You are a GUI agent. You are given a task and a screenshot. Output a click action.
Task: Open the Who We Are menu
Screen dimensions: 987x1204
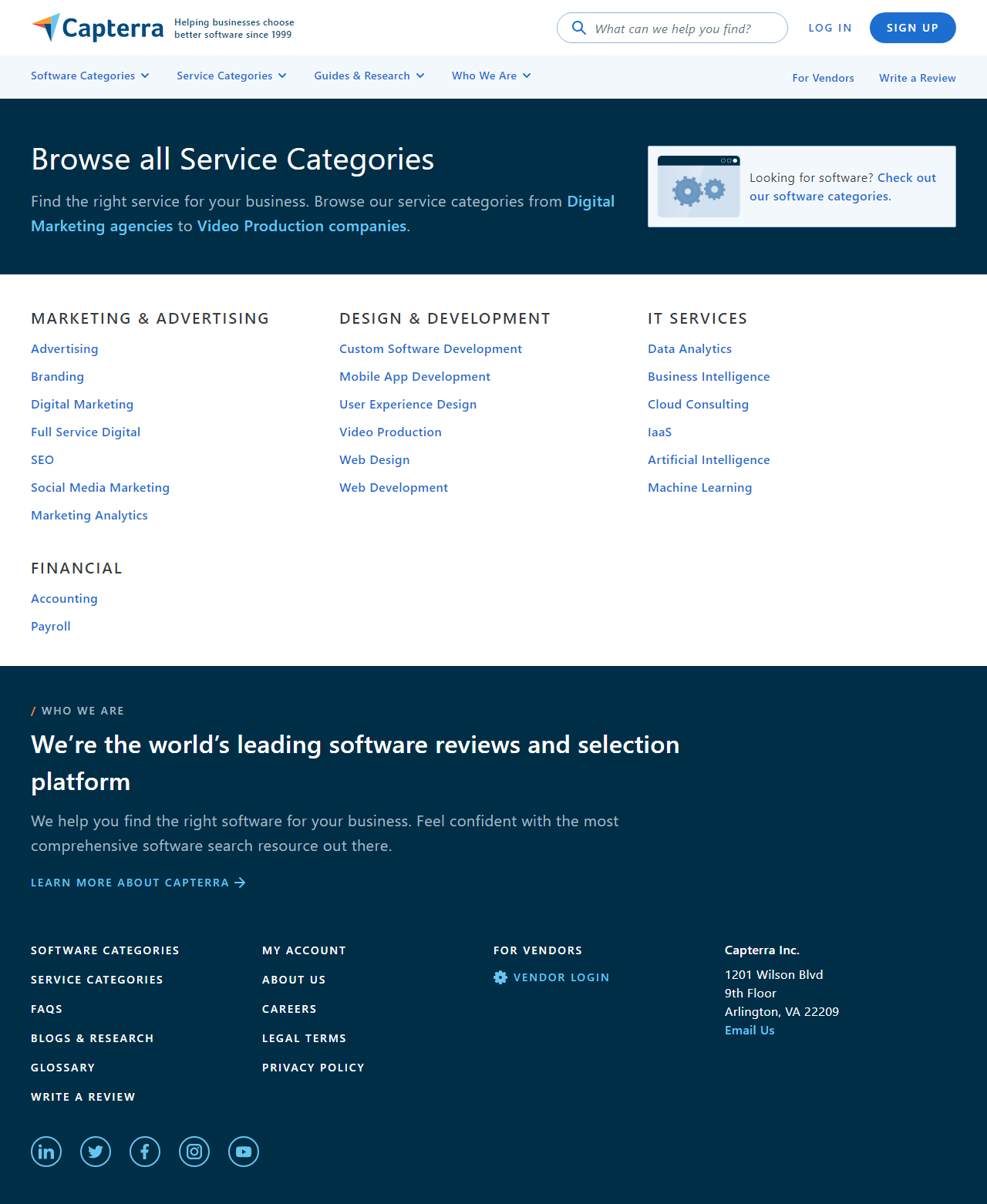(x=491, y=76)
